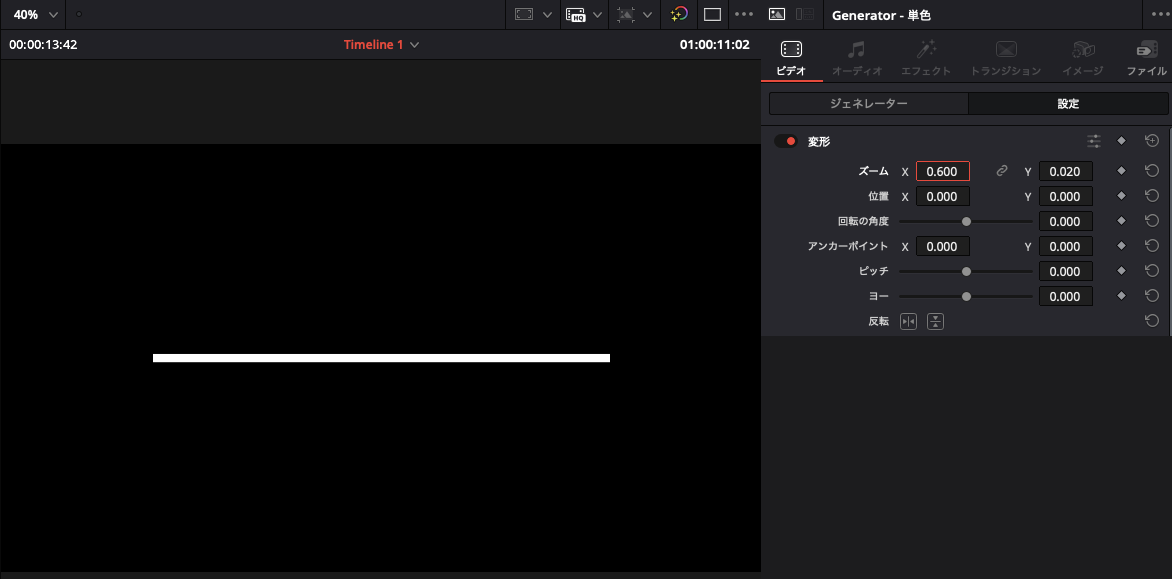Click the vertical flip icon beside 反転
This screenshot has height=579, width=1172.
936,321
